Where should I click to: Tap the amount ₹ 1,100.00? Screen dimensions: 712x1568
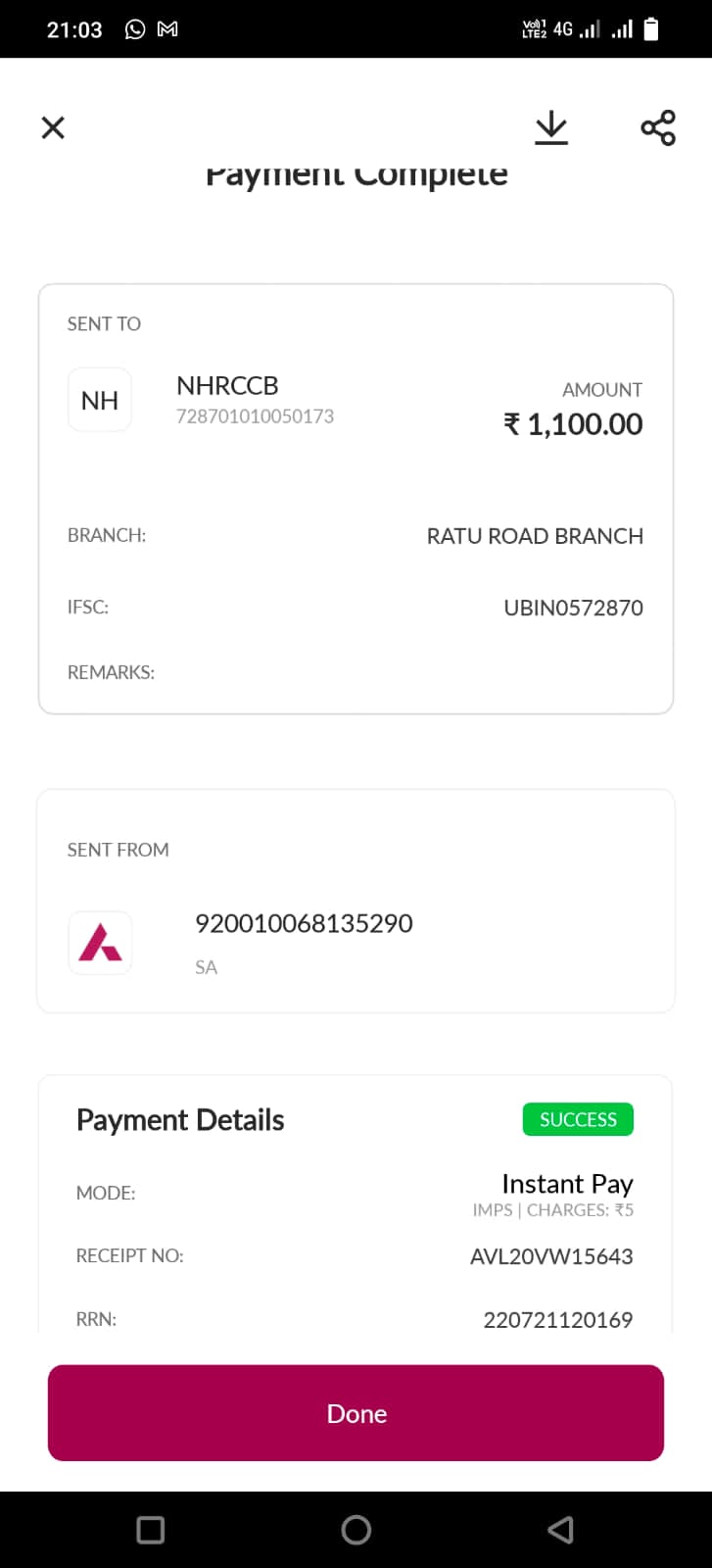[573, 424]
